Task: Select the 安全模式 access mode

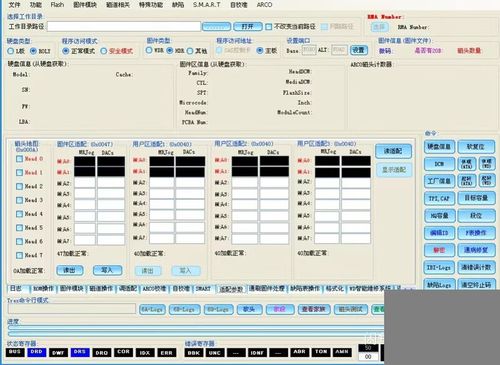Action: pos(104,51)
